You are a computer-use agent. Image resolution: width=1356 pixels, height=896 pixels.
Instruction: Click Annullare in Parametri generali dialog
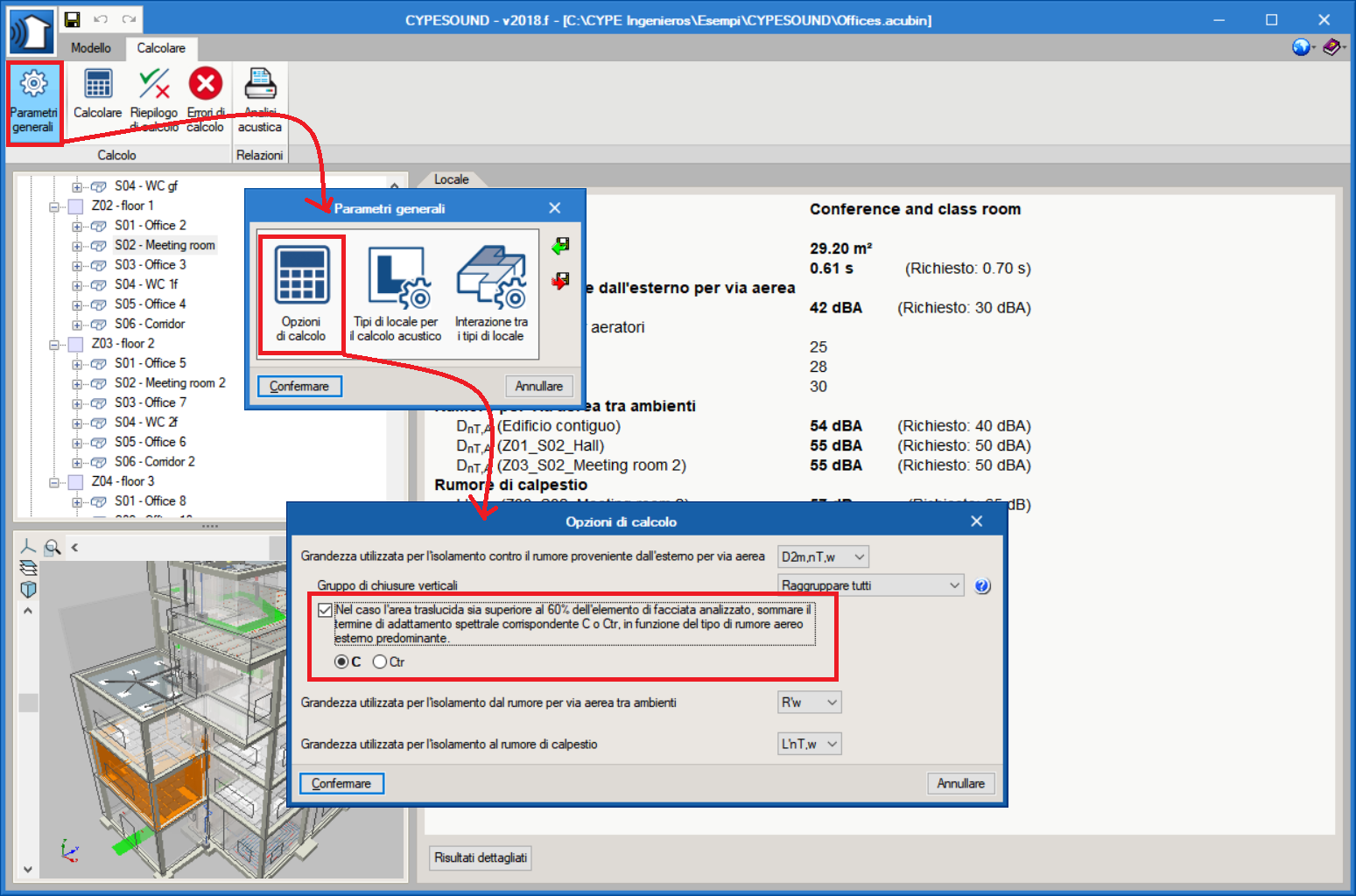[539, 387]
